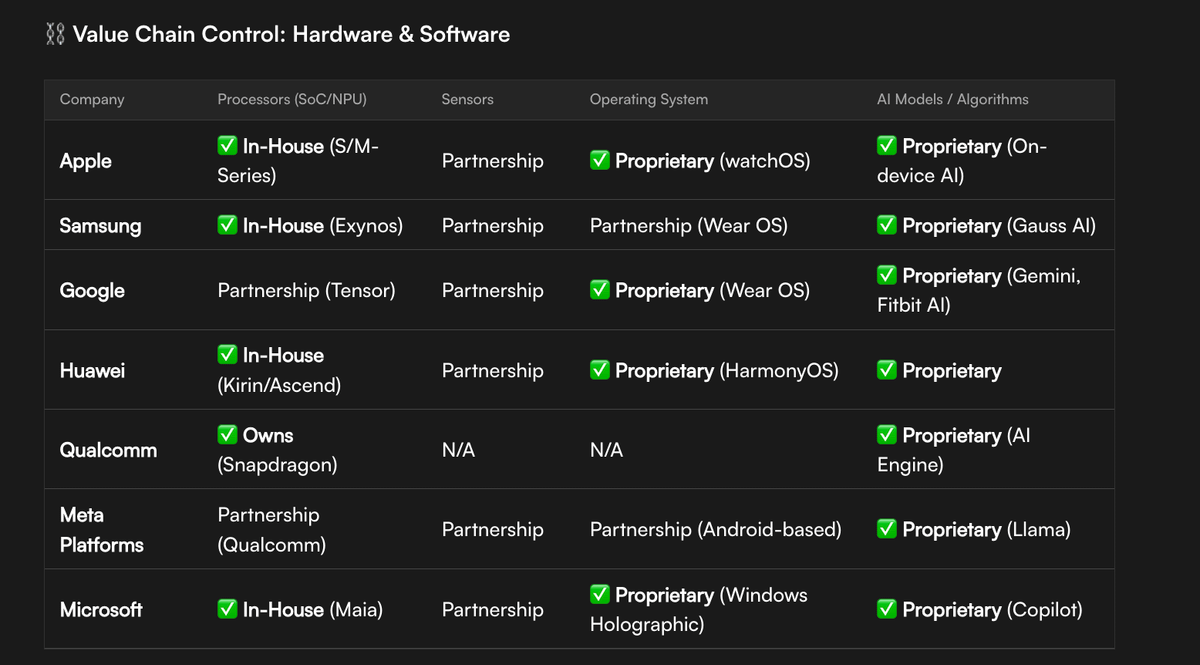This screenshot has height=665, width=1200.
Task: Click the green checkmark before Proprietary (Copilot)
Action: [x=886, y=609]
